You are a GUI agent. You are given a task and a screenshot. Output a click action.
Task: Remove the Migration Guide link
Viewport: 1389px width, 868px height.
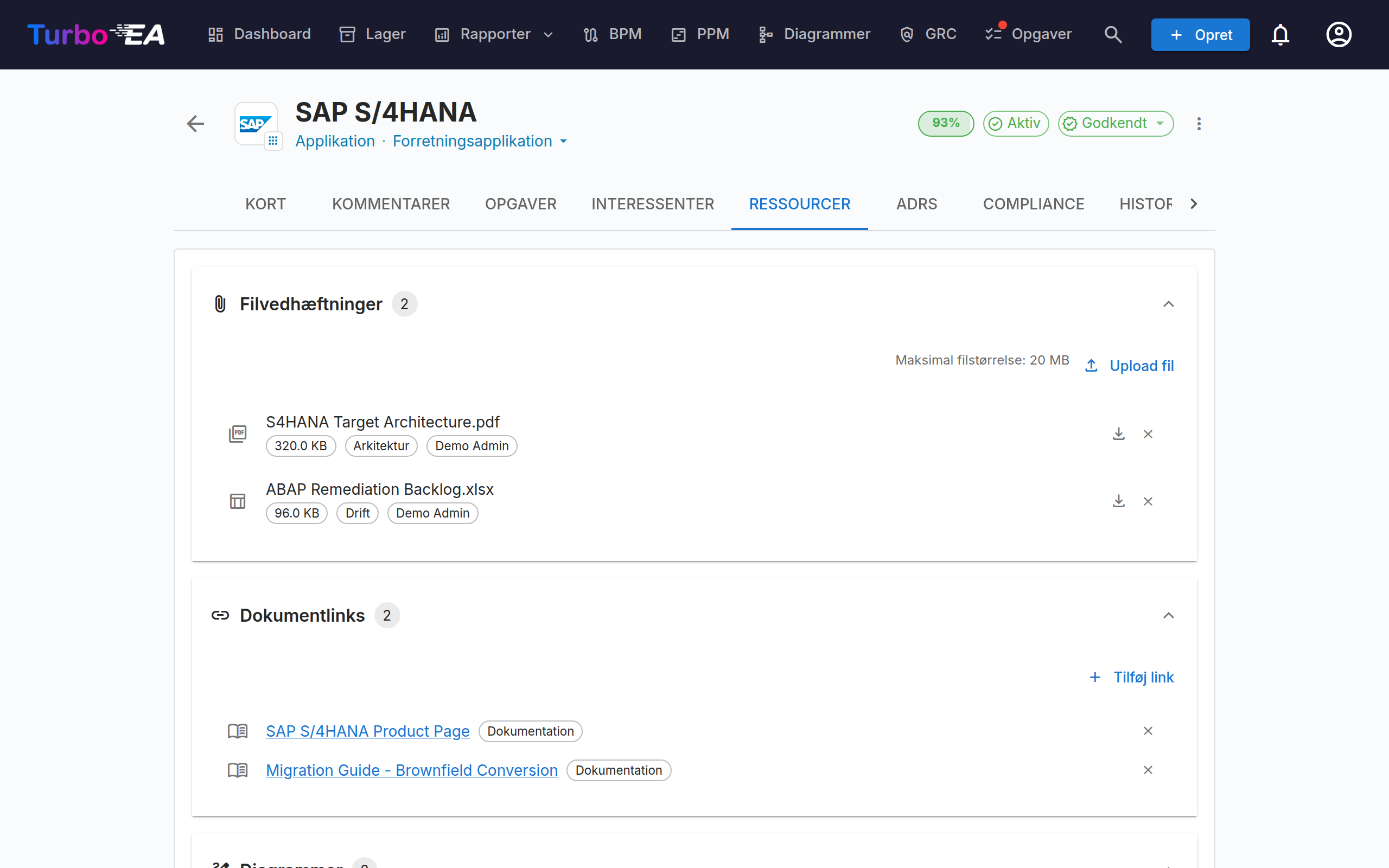1148,770
